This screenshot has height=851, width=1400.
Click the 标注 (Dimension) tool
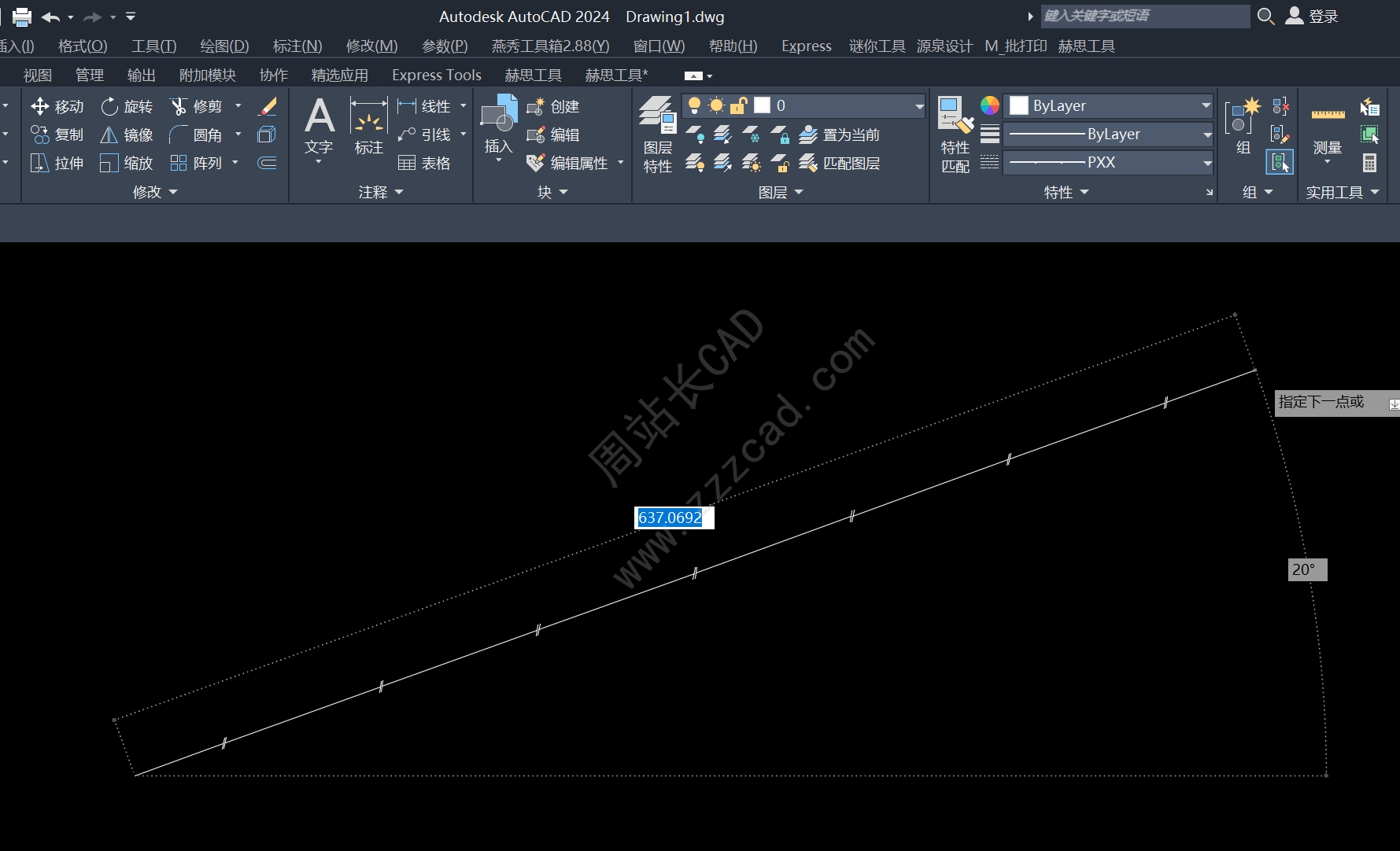click(x=368, y=126)
